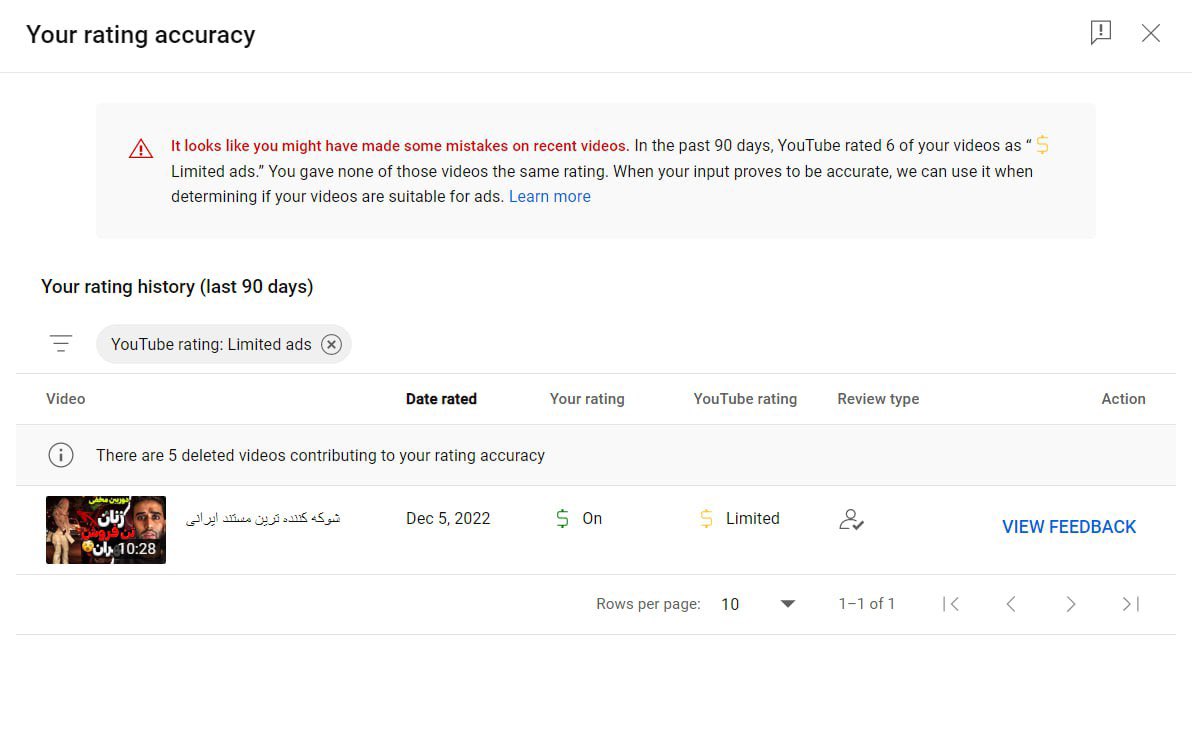Screen dimensions: 1192x755
Task: Click the Persian video title
Action: (262, 518)
